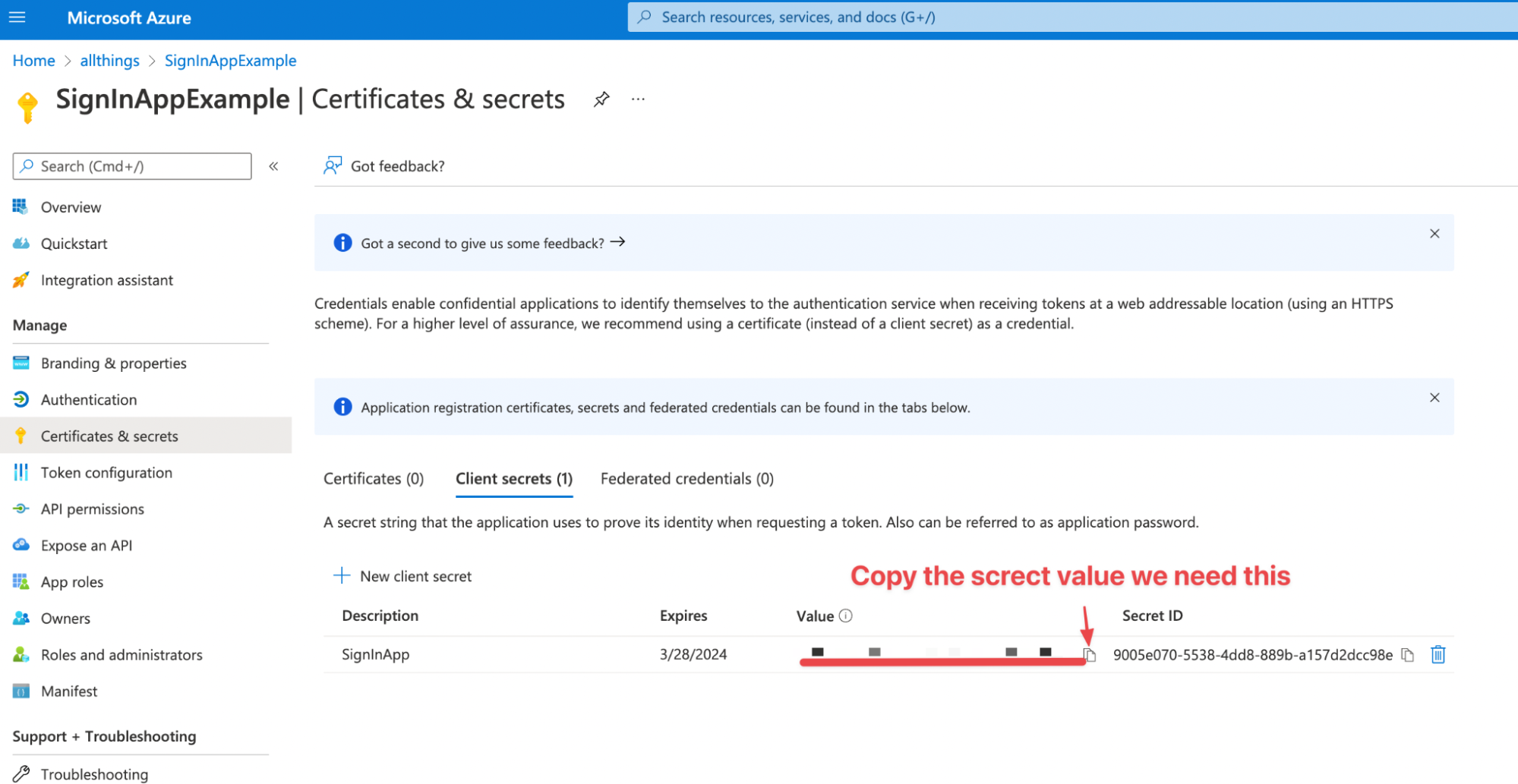The height and width of the screenshot is (784, 1518).
Task: Follow the 'Got a second to give us some feedback?' link
Action: (x=493, y=243)
